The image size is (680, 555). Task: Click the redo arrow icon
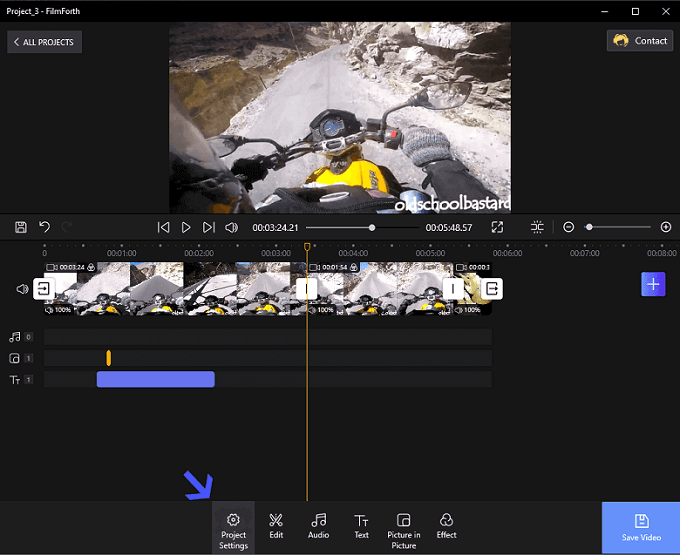tap(67, 227)
